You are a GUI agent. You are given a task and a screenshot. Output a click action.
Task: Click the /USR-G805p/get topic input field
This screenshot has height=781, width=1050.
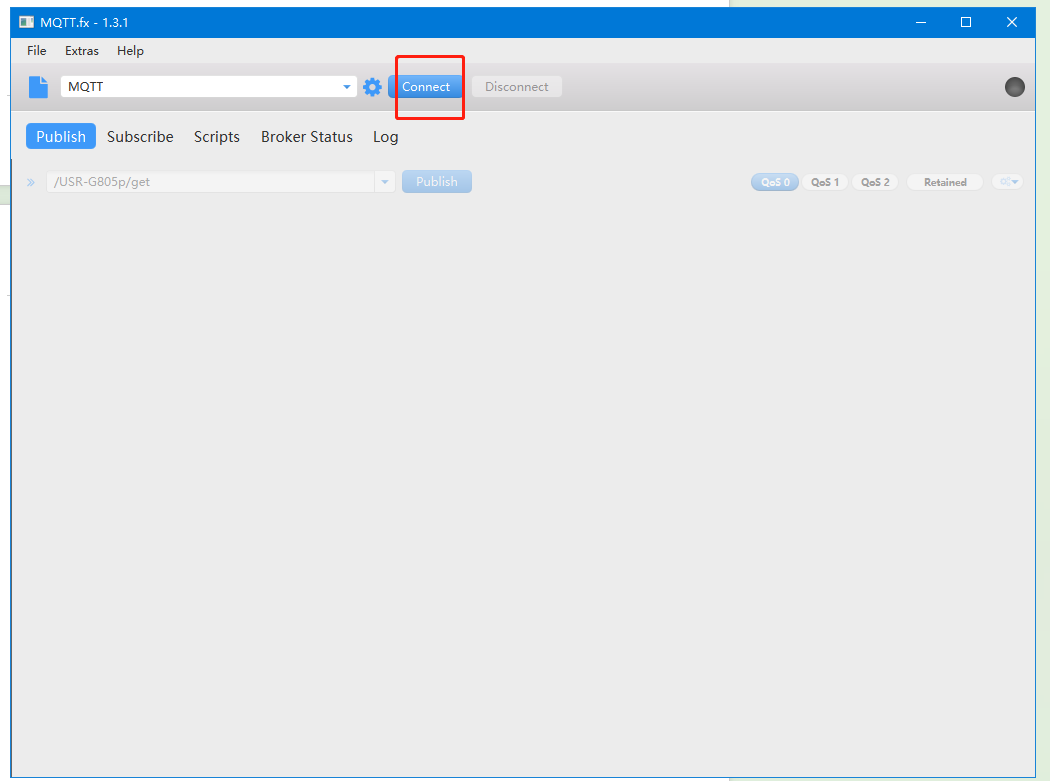(x=210, y=182)
